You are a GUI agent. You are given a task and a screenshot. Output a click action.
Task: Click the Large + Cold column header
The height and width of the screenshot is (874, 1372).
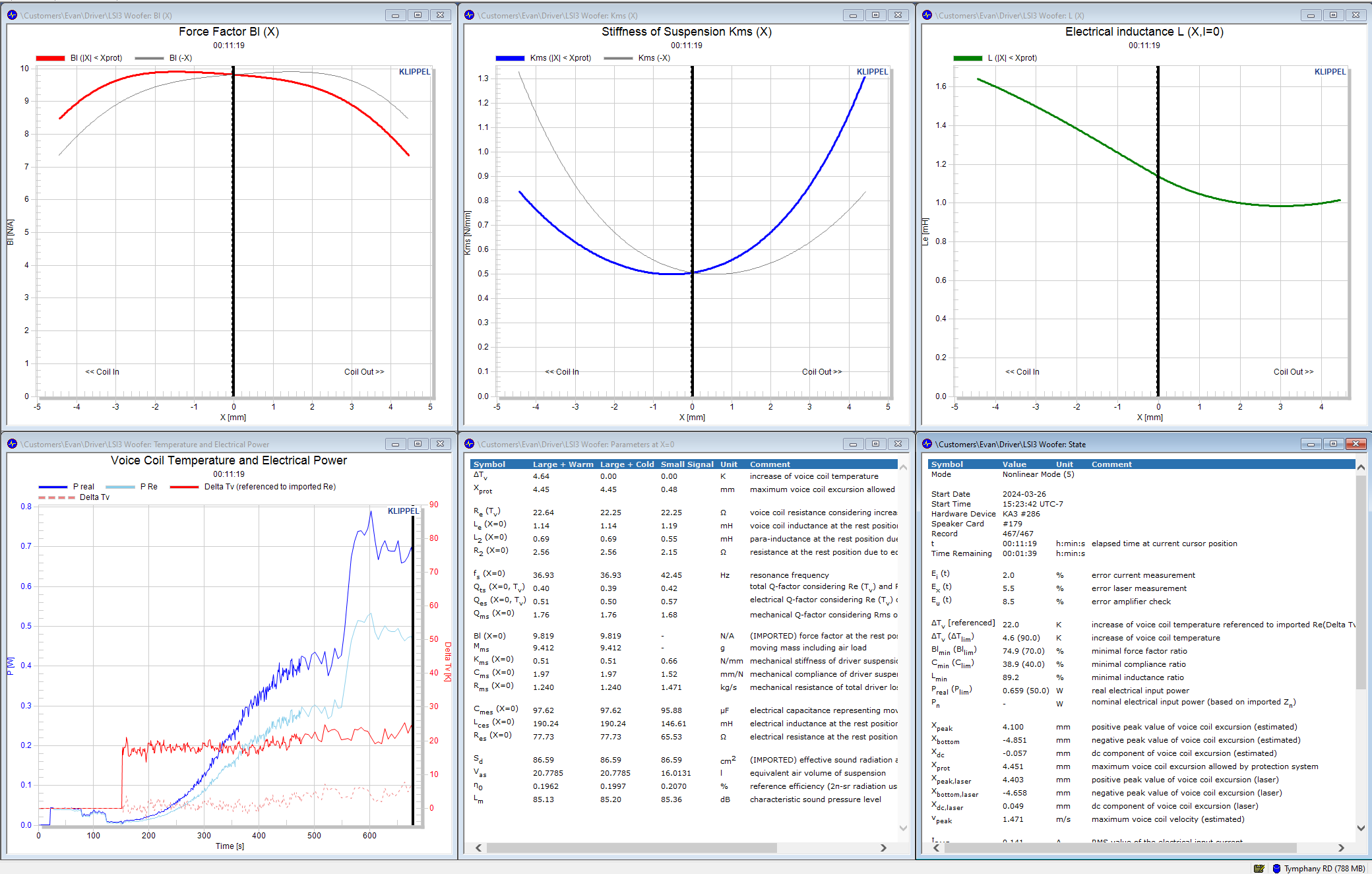[627, 464]
